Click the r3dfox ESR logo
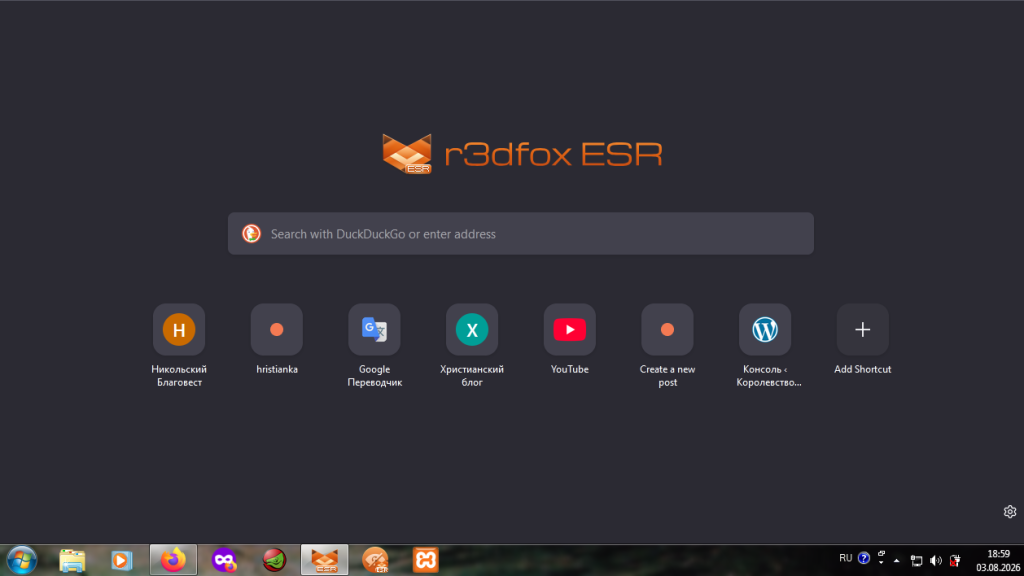The image size is (1024, 576). (522, 154)
